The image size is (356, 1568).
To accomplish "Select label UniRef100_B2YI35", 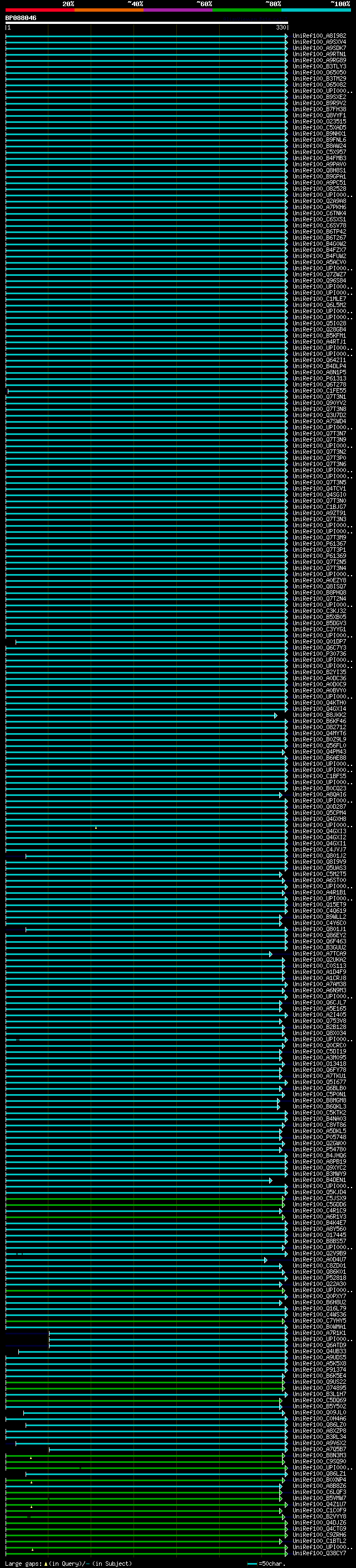I will pos(319,672).
